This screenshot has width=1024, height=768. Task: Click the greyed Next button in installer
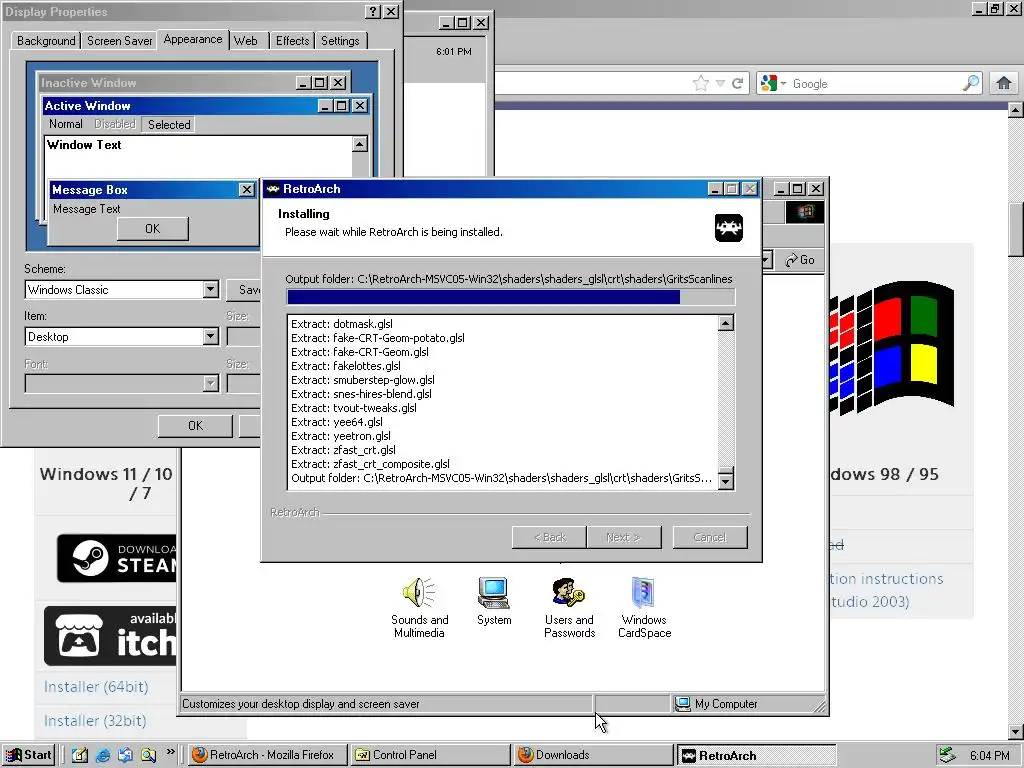coord(624,537)
